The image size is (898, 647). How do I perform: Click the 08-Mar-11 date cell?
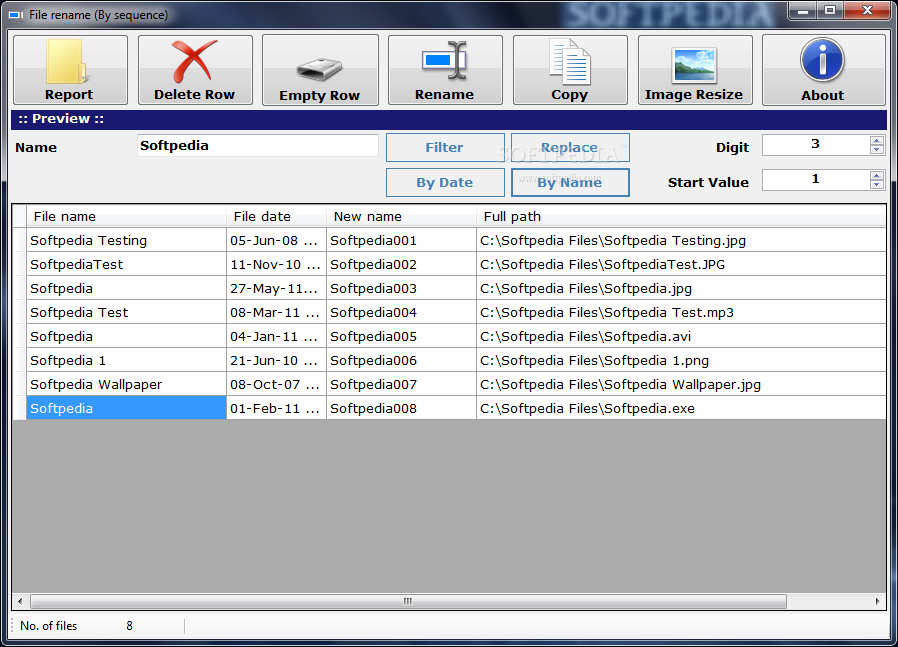click(276, 313)
